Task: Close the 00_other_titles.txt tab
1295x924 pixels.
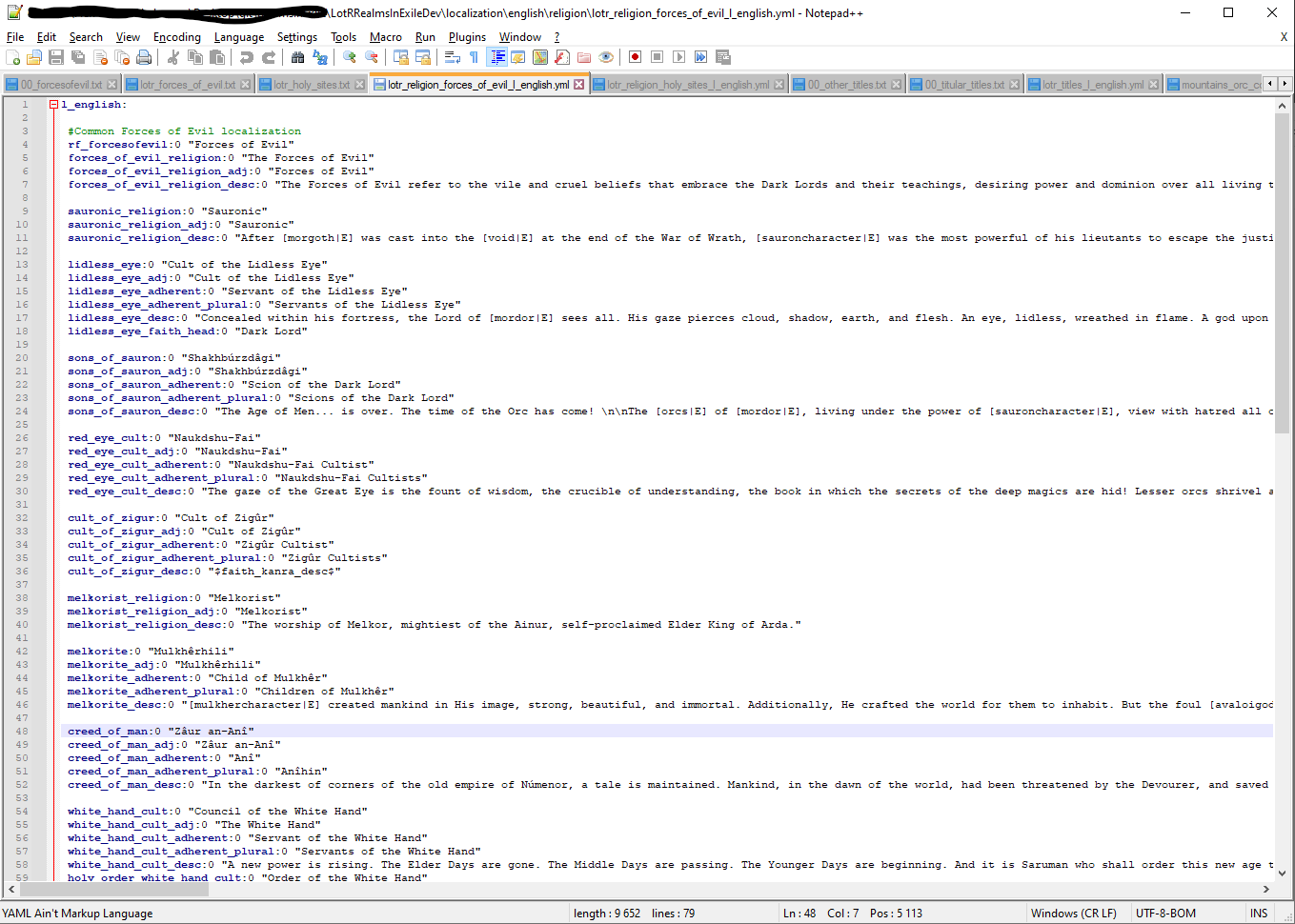Action: tap(897, 85)
